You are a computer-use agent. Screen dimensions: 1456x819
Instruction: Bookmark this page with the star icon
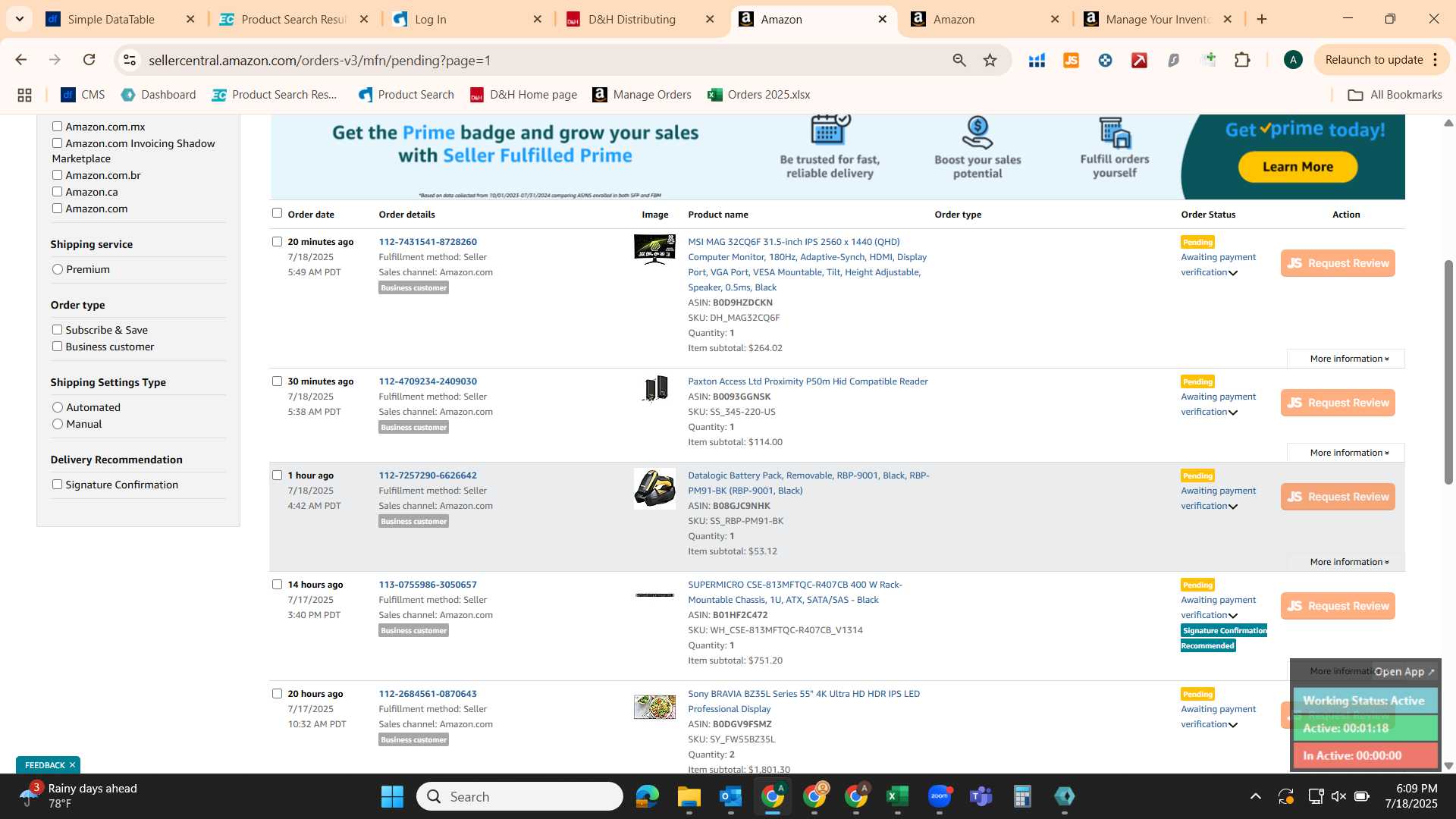[x=990, y=60]
